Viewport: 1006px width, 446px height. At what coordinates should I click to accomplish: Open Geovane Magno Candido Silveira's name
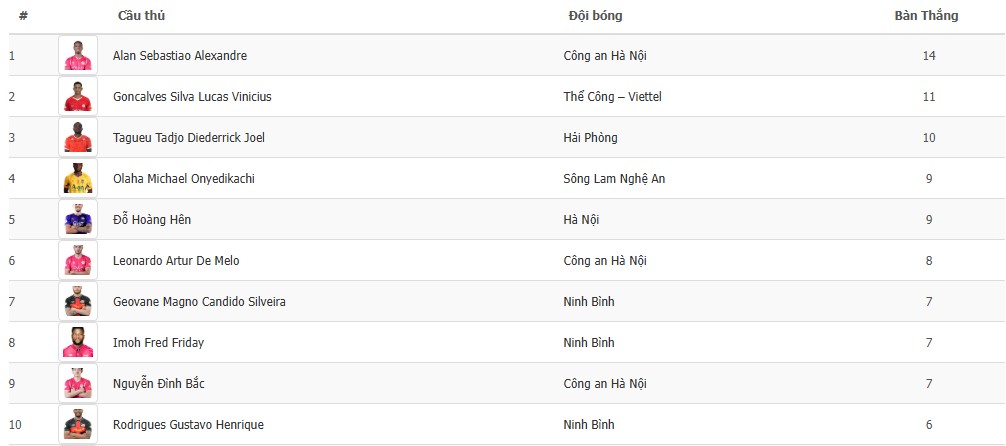tap(199, 302)
